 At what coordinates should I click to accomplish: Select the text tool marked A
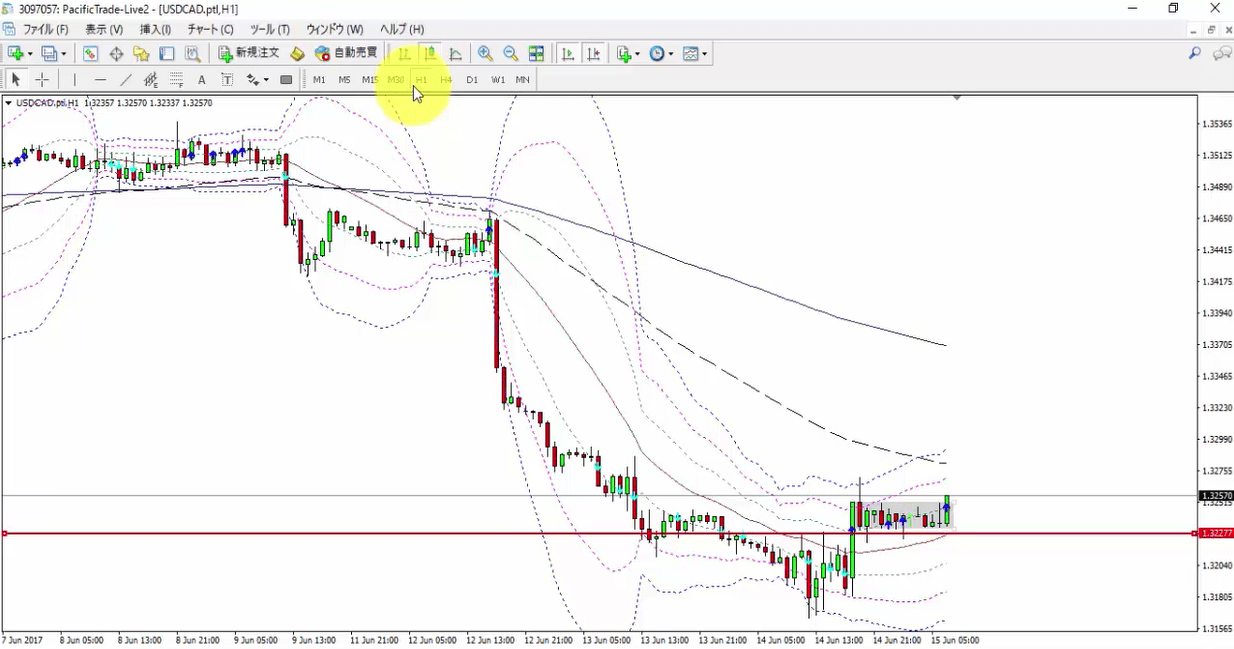click(x=201, y=80)
